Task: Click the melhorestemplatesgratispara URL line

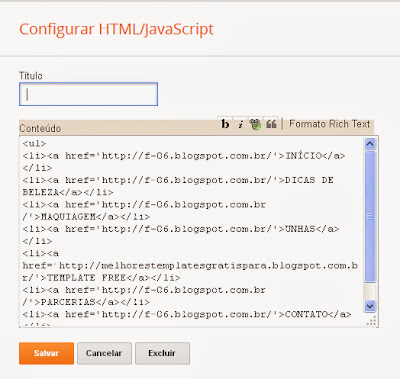Action: coord(190,266)
